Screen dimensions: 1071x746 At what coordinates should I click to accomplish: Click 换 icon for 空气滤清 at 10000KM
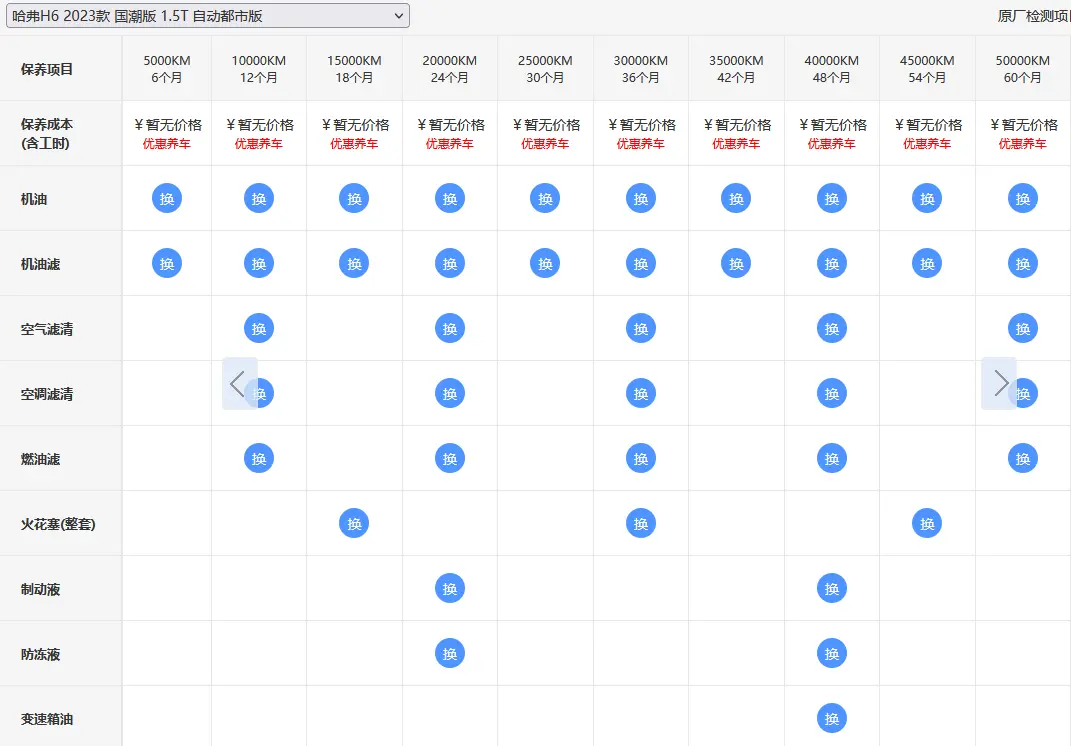[259, 328]
